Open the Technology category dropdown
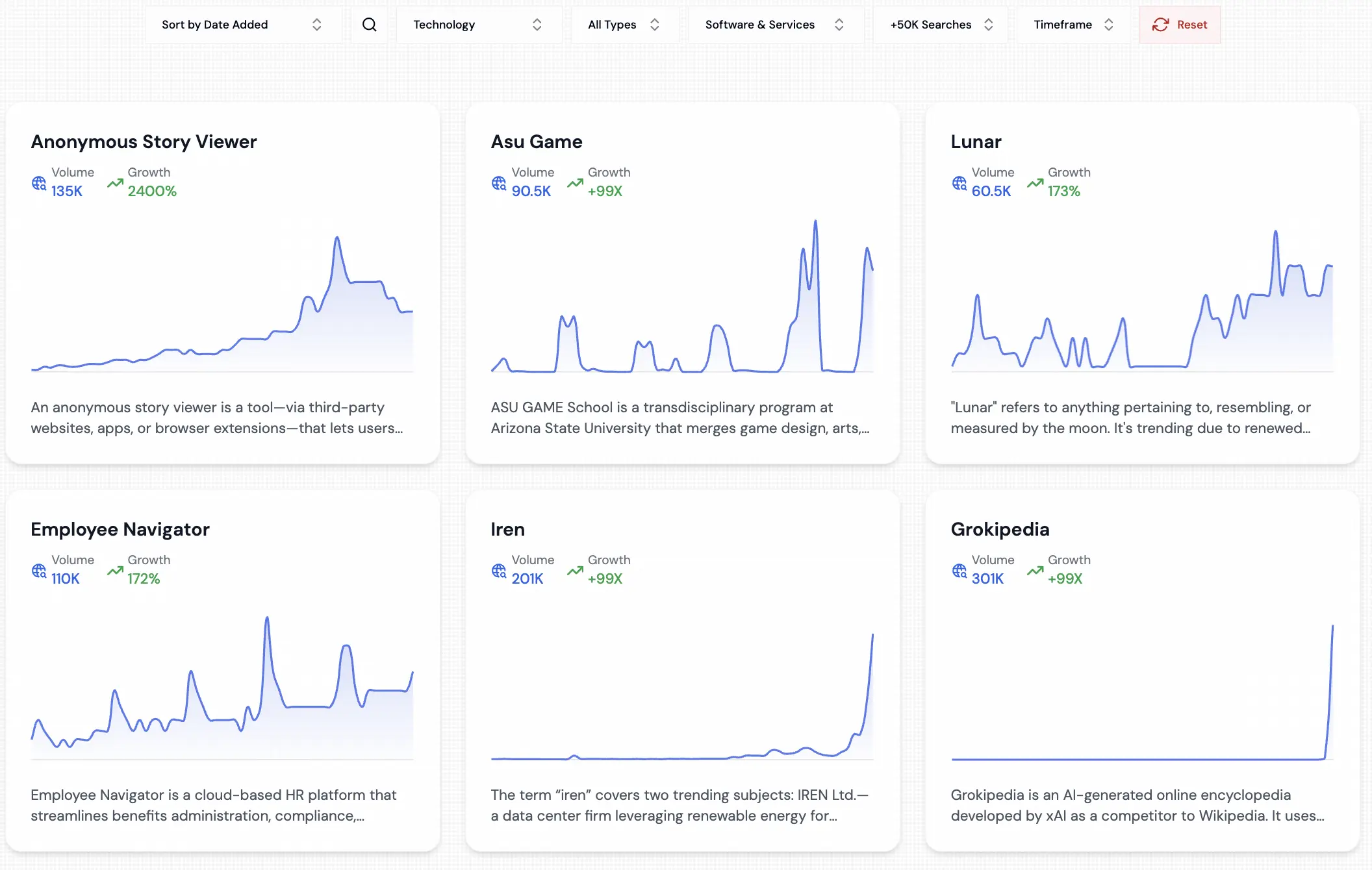This screenshot has width=1372, height=870. pyautogui.click(x=479, y=25)
